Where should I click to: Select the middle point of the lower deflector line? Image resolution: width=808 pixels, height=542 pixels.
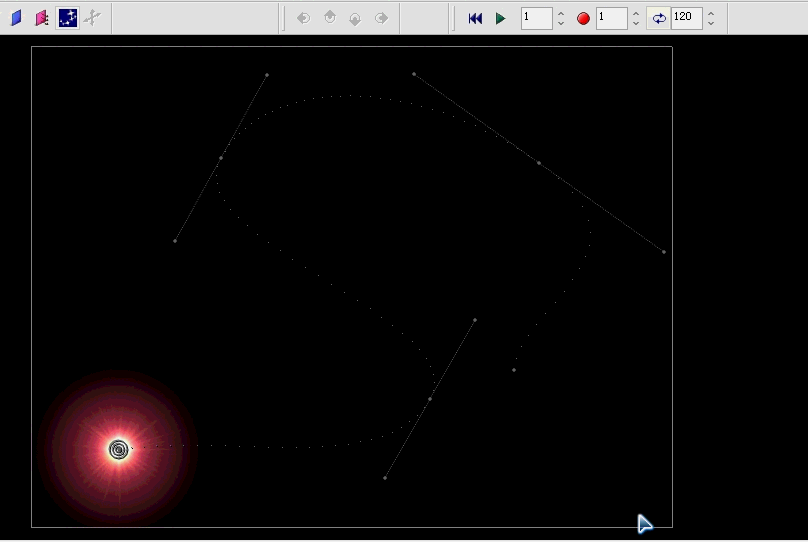(430, 399)
